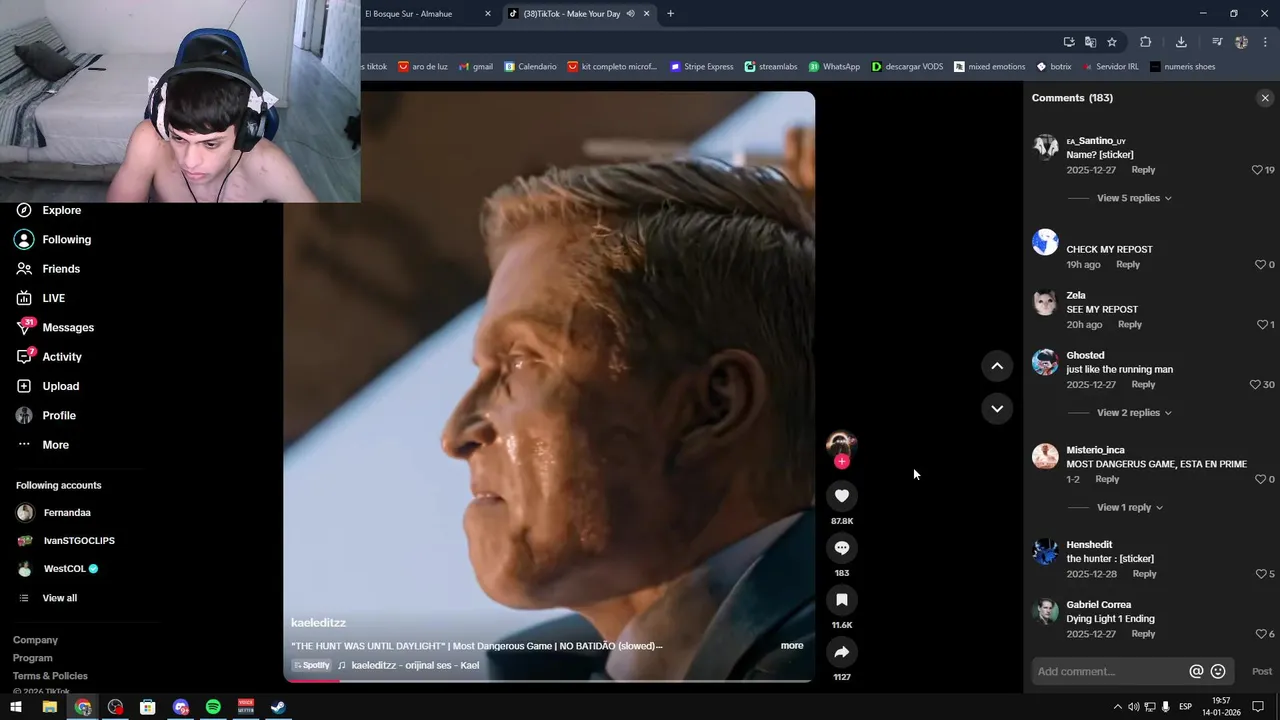Reply to Henshedit's comment

pos(1145,574)
